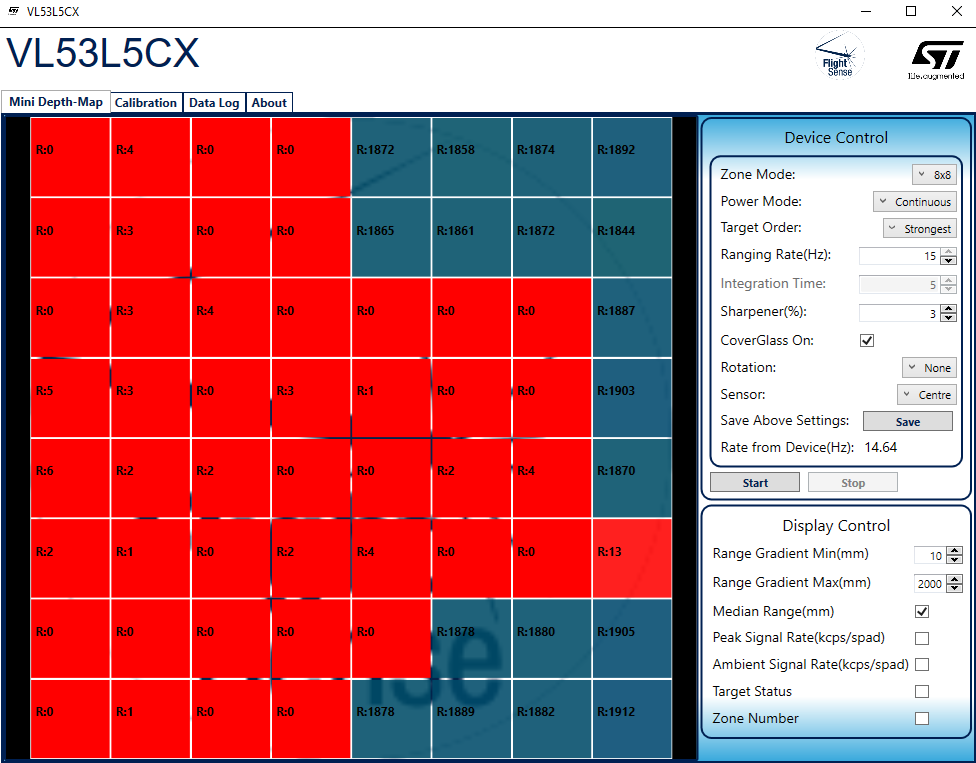The height and width of the screenshot is (763, 976).
Task: Click the FlightSense logo icon
Action: point(840,55)
